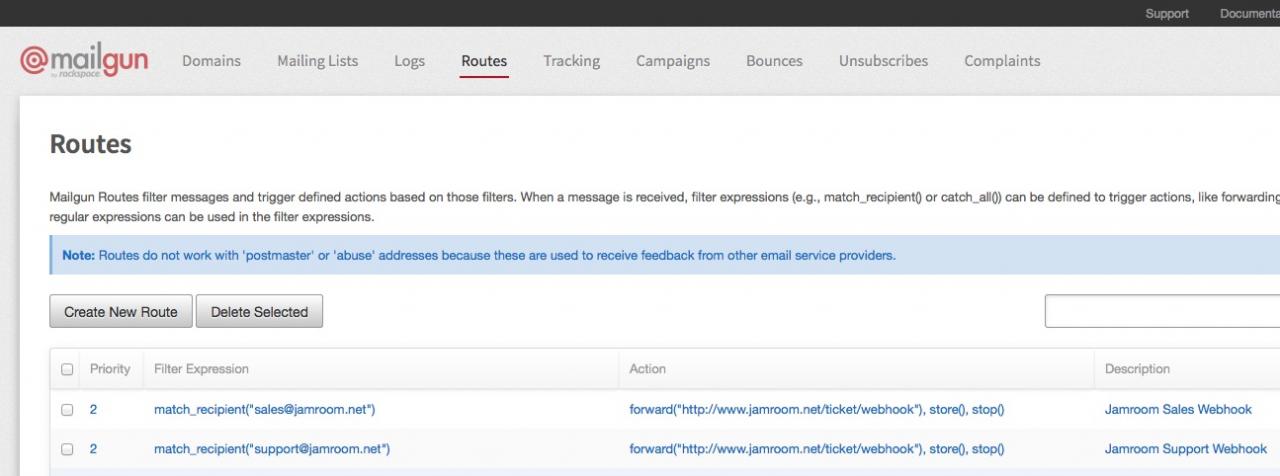The height and width of the screenshot is (476, 1280).
Task: View the Bounces tab
Action: click(774, 61)
